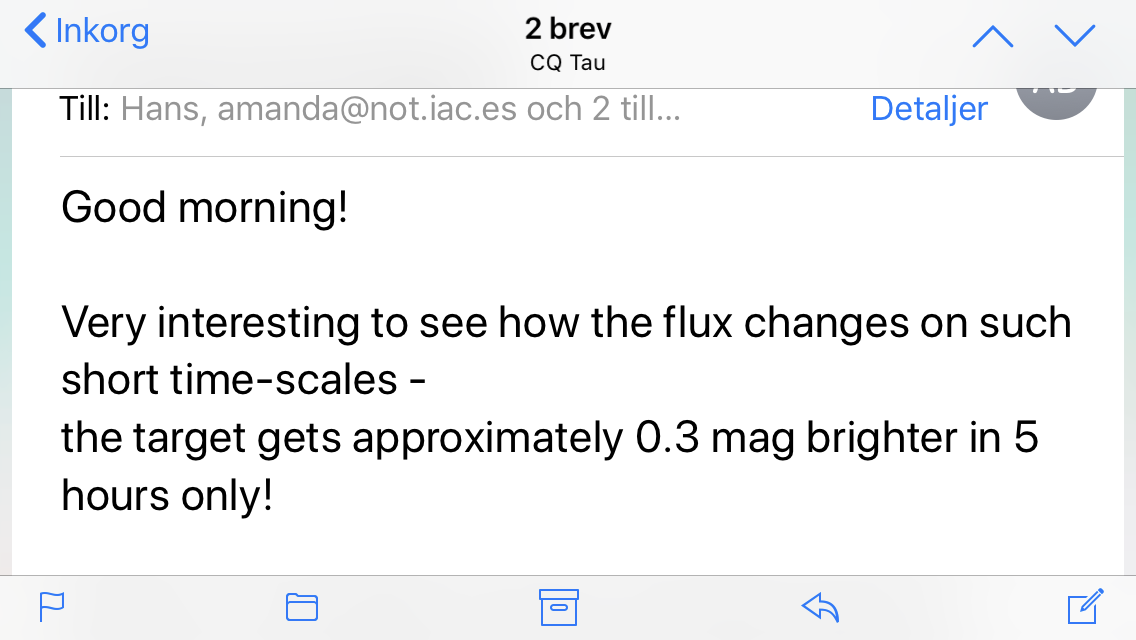This screenshot has height=640, width=1136.
Task: Tap the reply arrow icon
Action: 820,606
